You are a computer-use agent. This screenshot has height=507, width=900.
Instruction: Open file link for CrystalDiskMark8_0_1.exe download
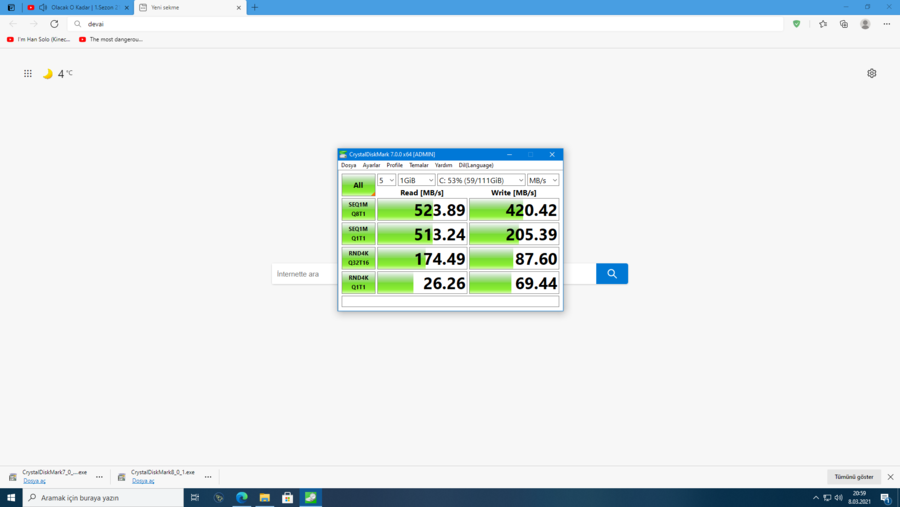(x=143, y=481)
